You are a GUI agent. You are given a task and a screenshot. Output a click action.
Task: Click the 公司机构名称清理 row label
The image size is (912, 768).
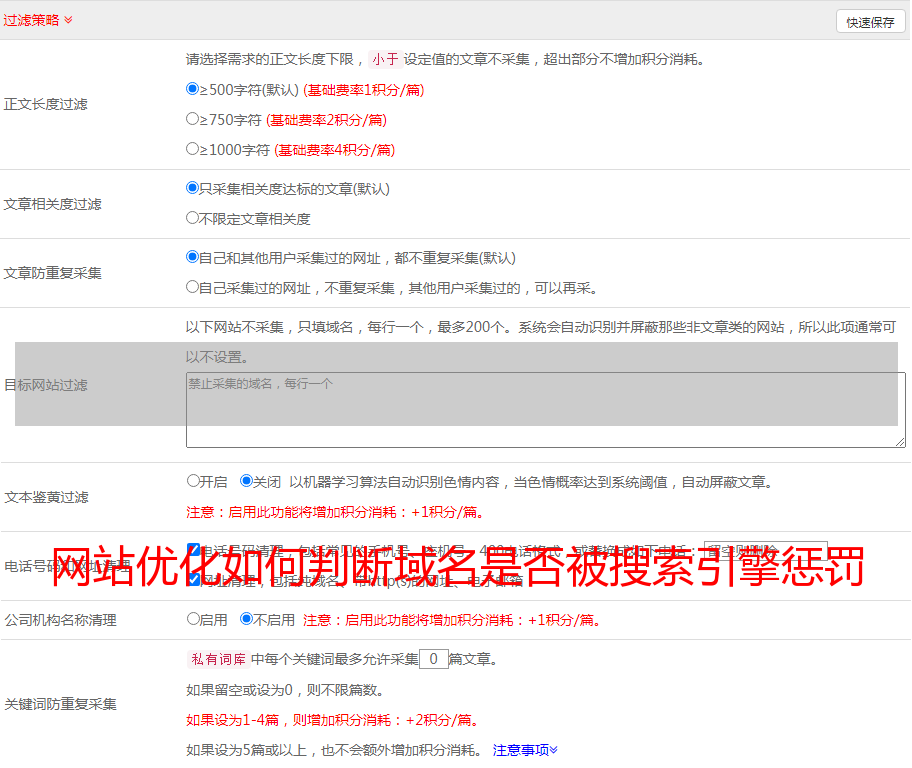(60, 620)
